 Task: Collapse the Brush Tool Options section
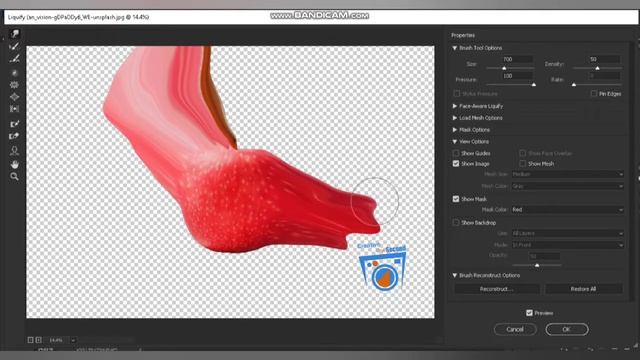(x=454, y=48)
